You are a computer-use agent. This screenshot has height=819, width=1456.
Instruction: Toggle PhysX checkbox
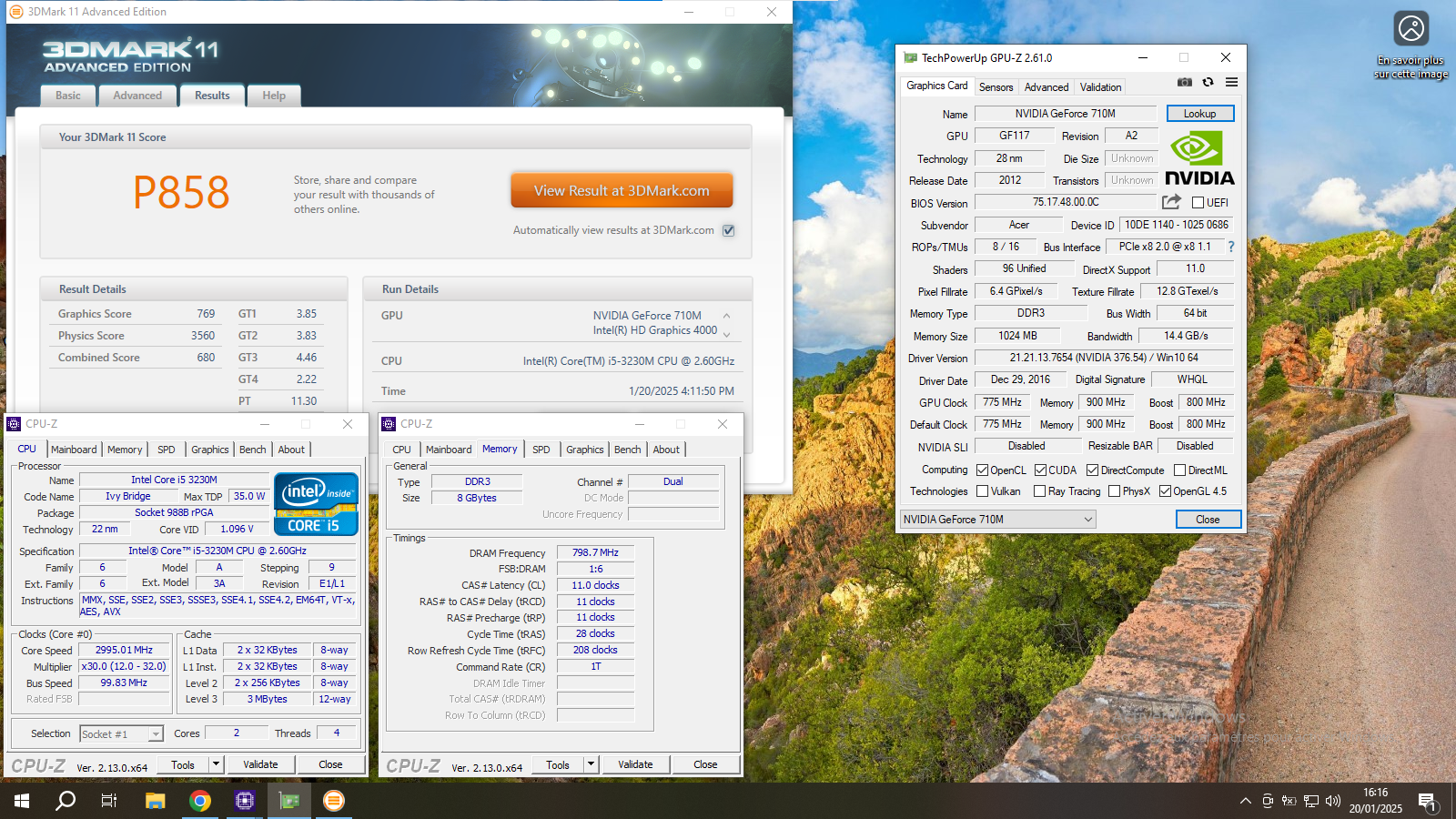click(1114, 491)
